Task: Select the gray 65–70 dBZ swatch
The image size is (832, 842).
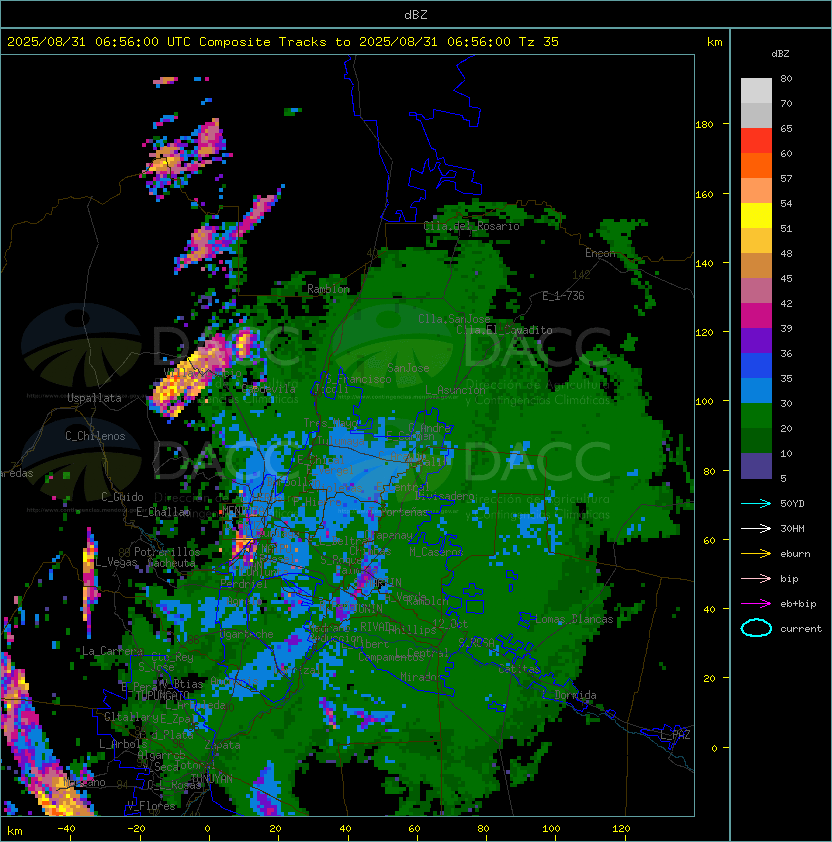Action: [x=756, y=115]
